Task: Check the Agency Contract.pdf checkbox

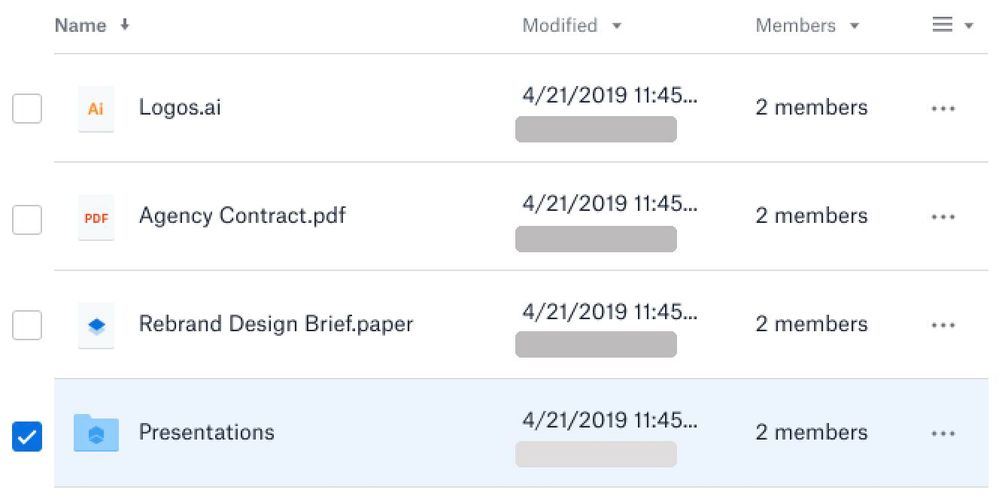Action: (27, 217)
